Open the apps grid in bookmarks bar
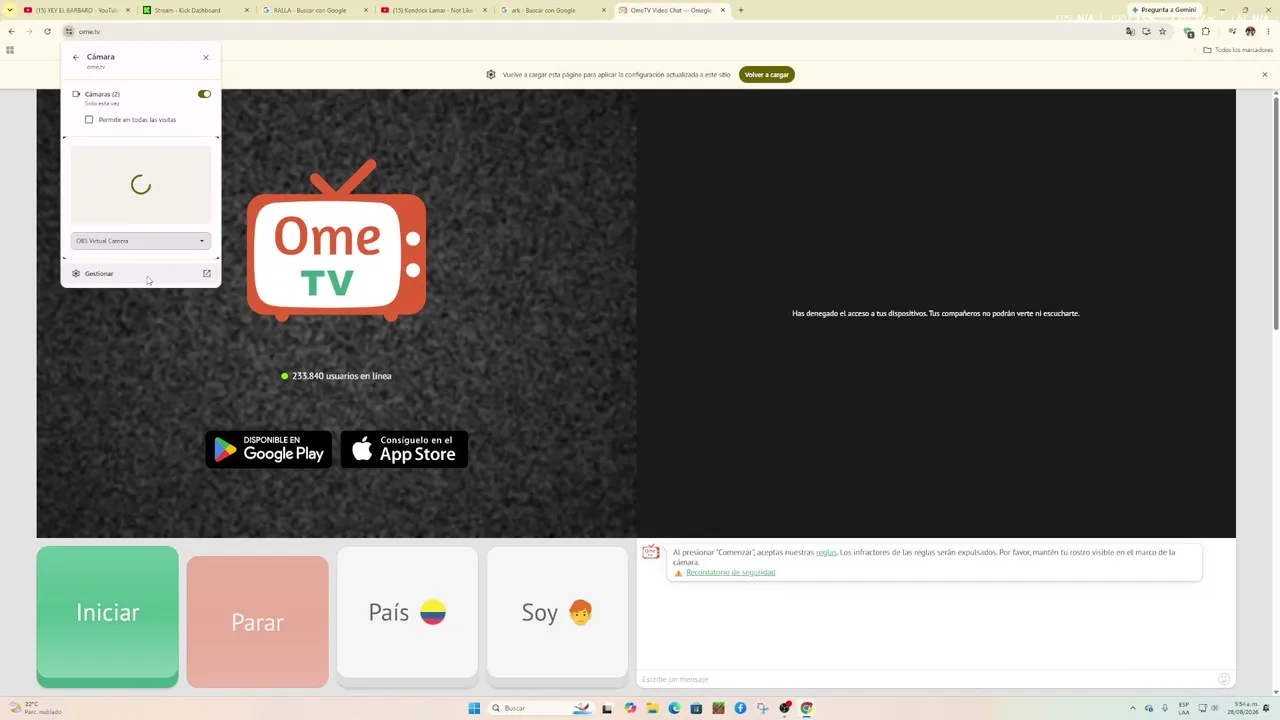Image resolution: width=1280 pixels, height=720 pixels. pyautogui.click(x=10, y=50)
